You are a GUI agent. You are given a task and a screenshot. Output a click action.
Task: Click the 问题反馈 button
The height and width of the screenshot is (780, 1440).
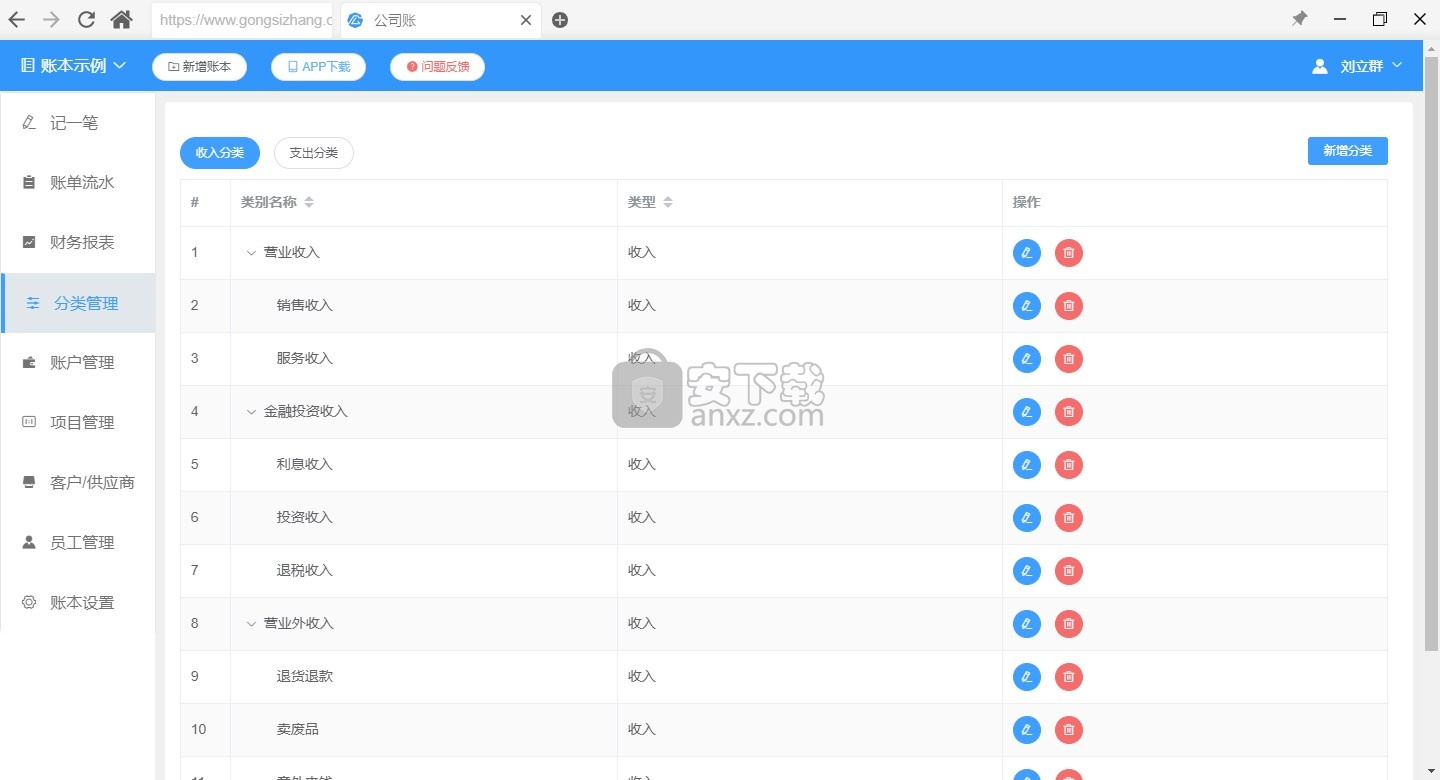coord(437,67)
